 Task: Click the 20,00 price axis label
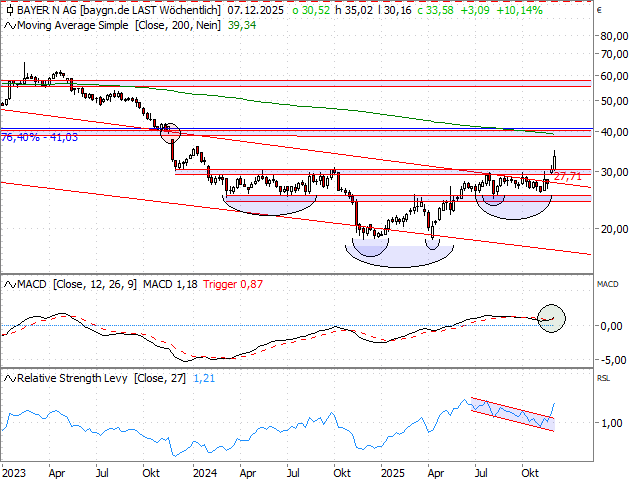(x=614, y=229)
